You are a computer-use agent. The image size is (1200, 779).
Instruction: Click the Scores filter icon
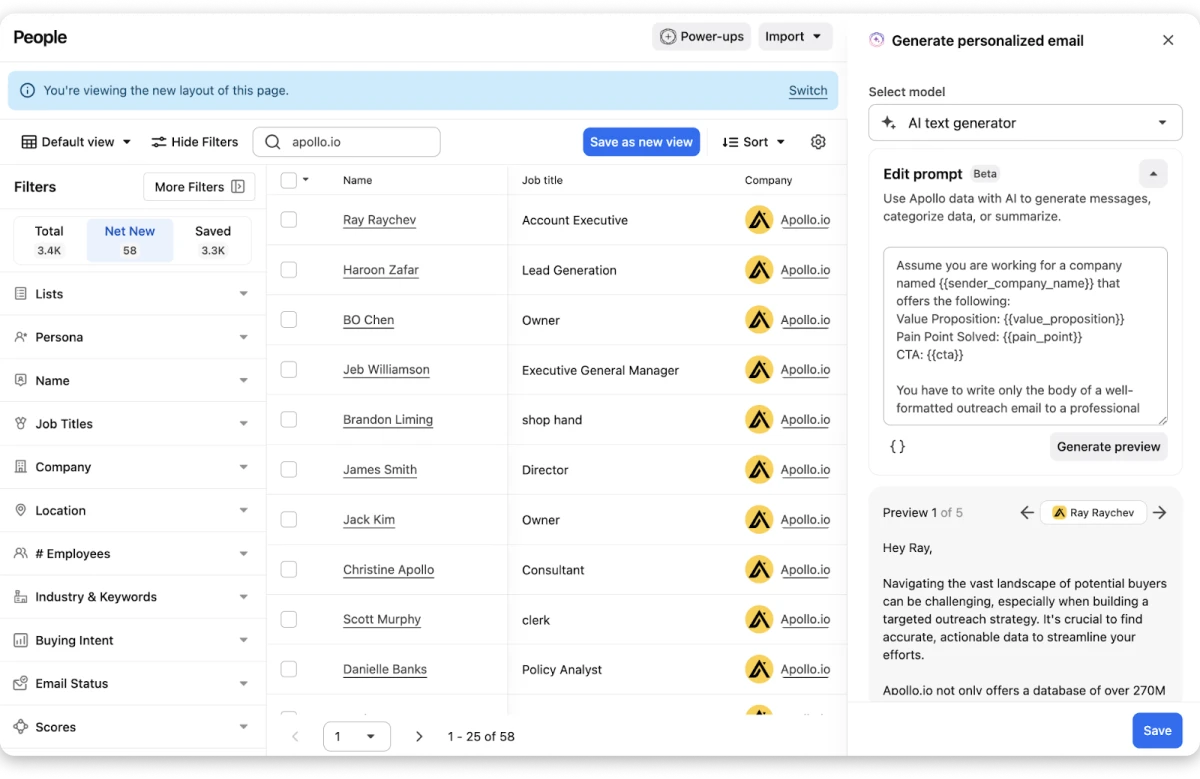(21, 727)
